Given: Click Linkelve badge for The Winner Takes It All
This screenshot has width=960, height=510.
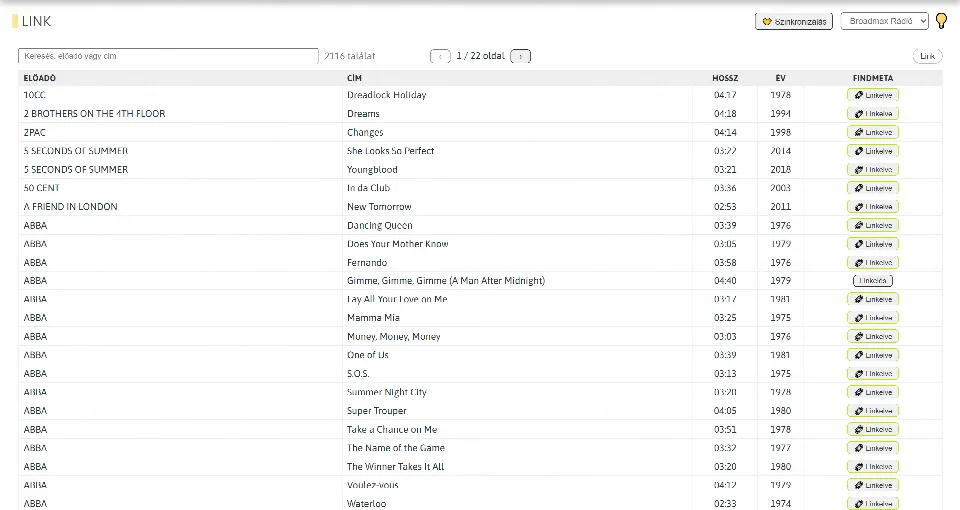Looking at the screenshot, I should 873,467.
